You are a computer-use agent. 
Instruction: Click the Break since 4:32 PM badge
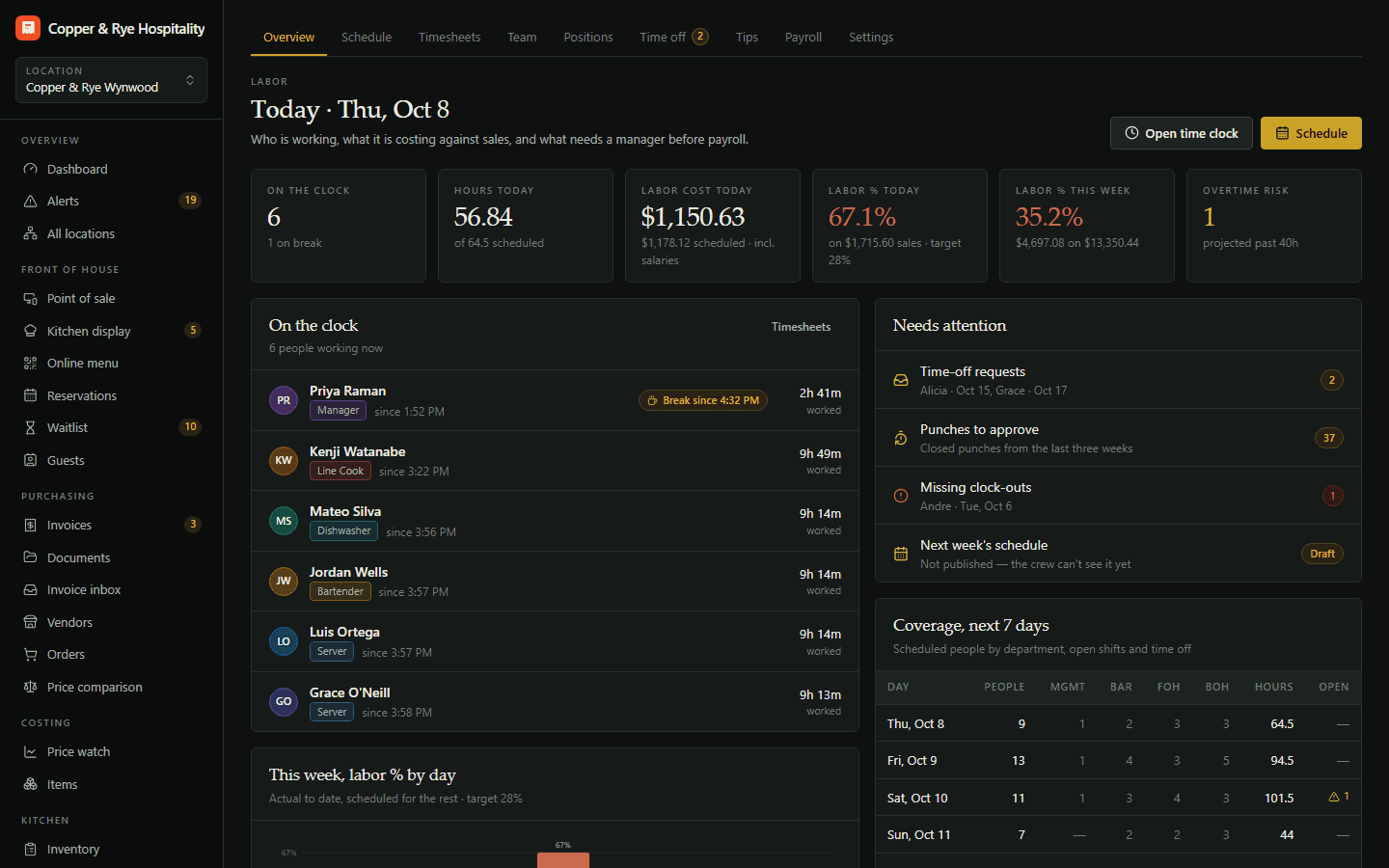[x=703, y=400]
